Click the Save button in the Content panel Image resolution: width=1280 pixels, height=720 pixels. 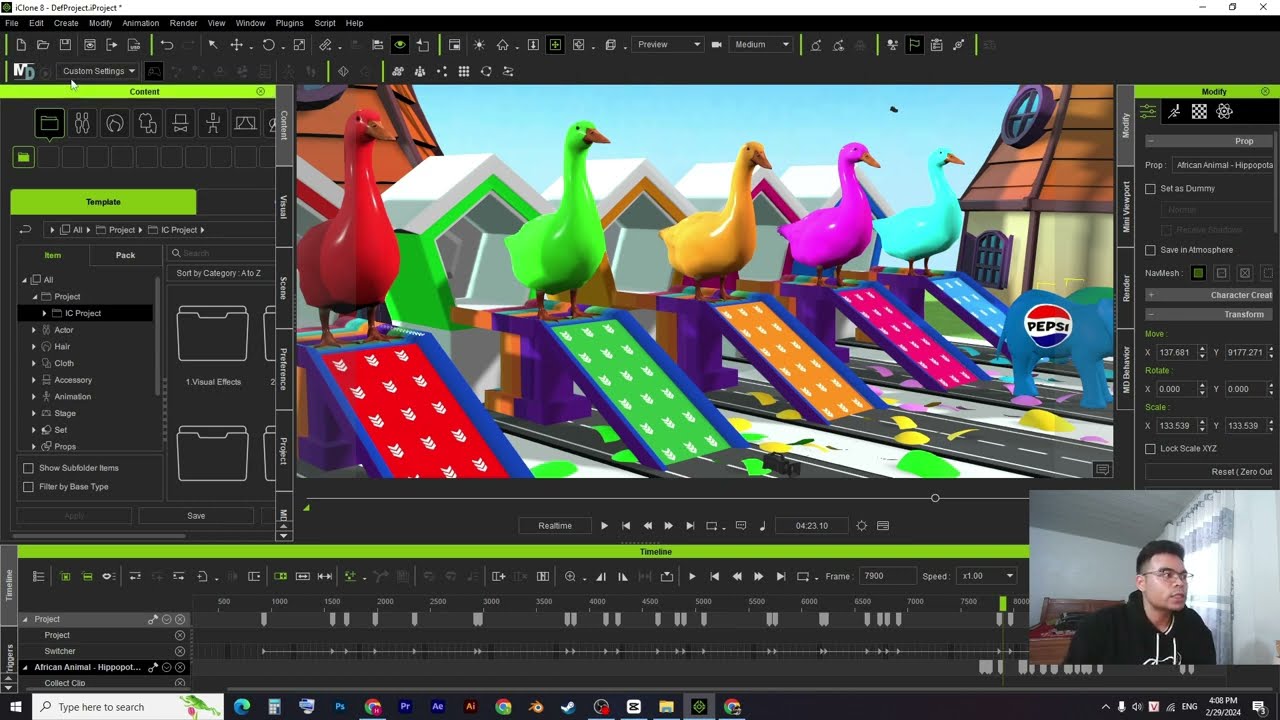click(x=196, y=516)
